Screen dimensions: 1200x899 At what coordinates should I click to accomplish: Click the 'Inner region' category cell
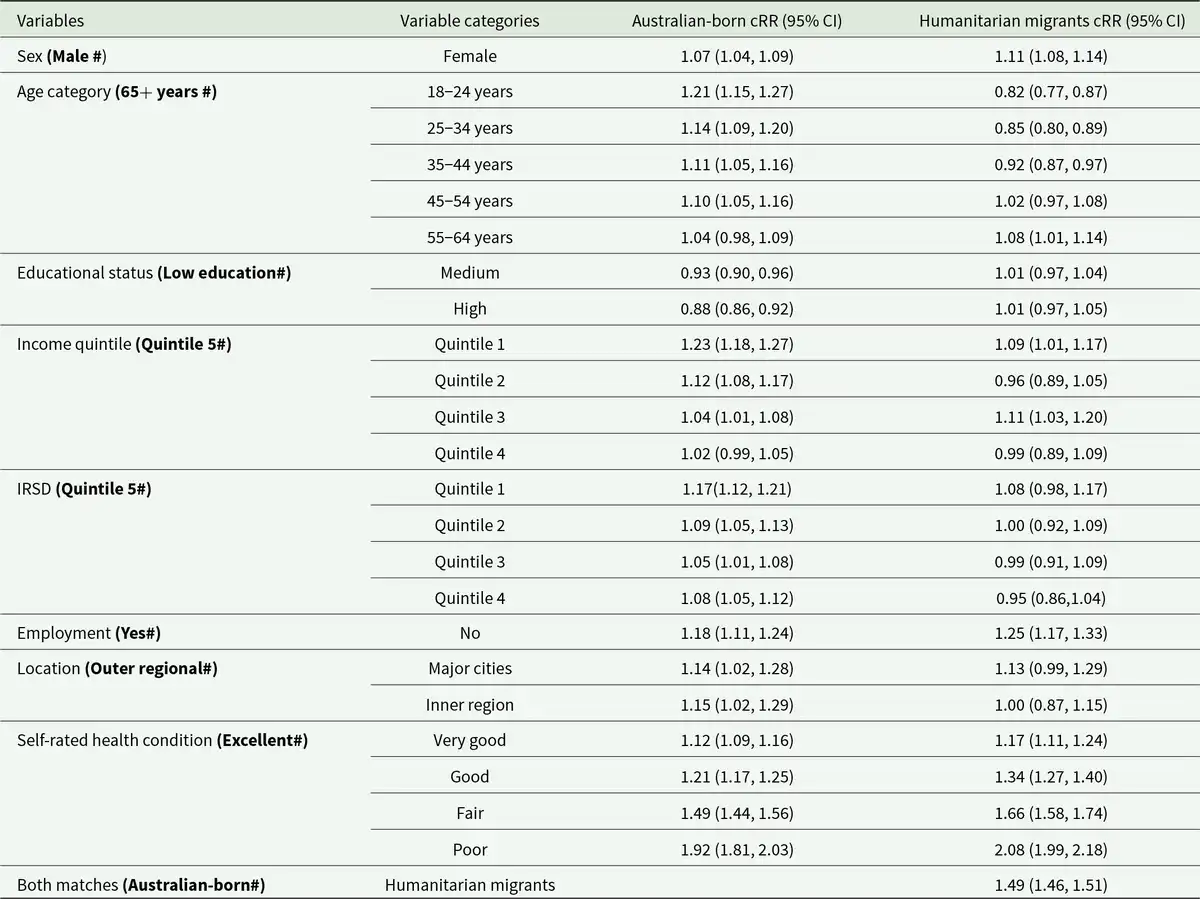coord(469,705)
